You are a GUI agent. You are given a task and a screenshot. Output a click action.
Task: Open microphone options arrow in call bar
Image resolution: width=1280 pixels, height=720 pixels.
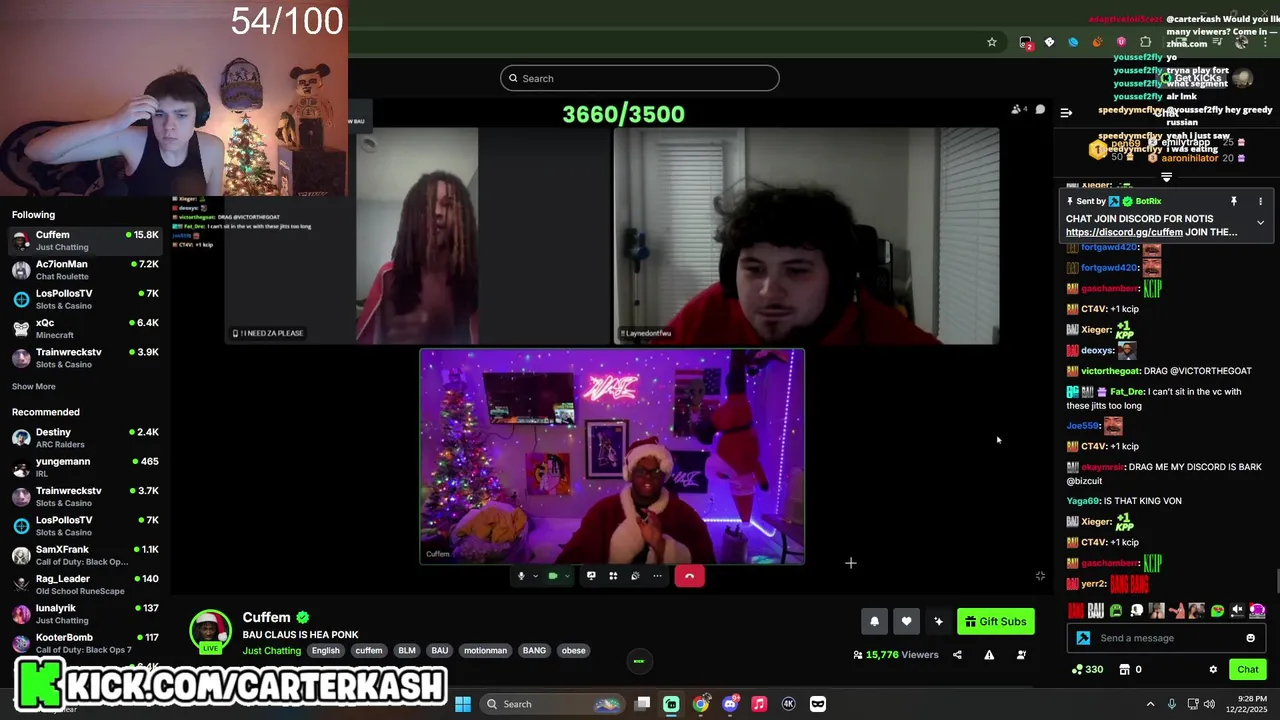(535, 576)
